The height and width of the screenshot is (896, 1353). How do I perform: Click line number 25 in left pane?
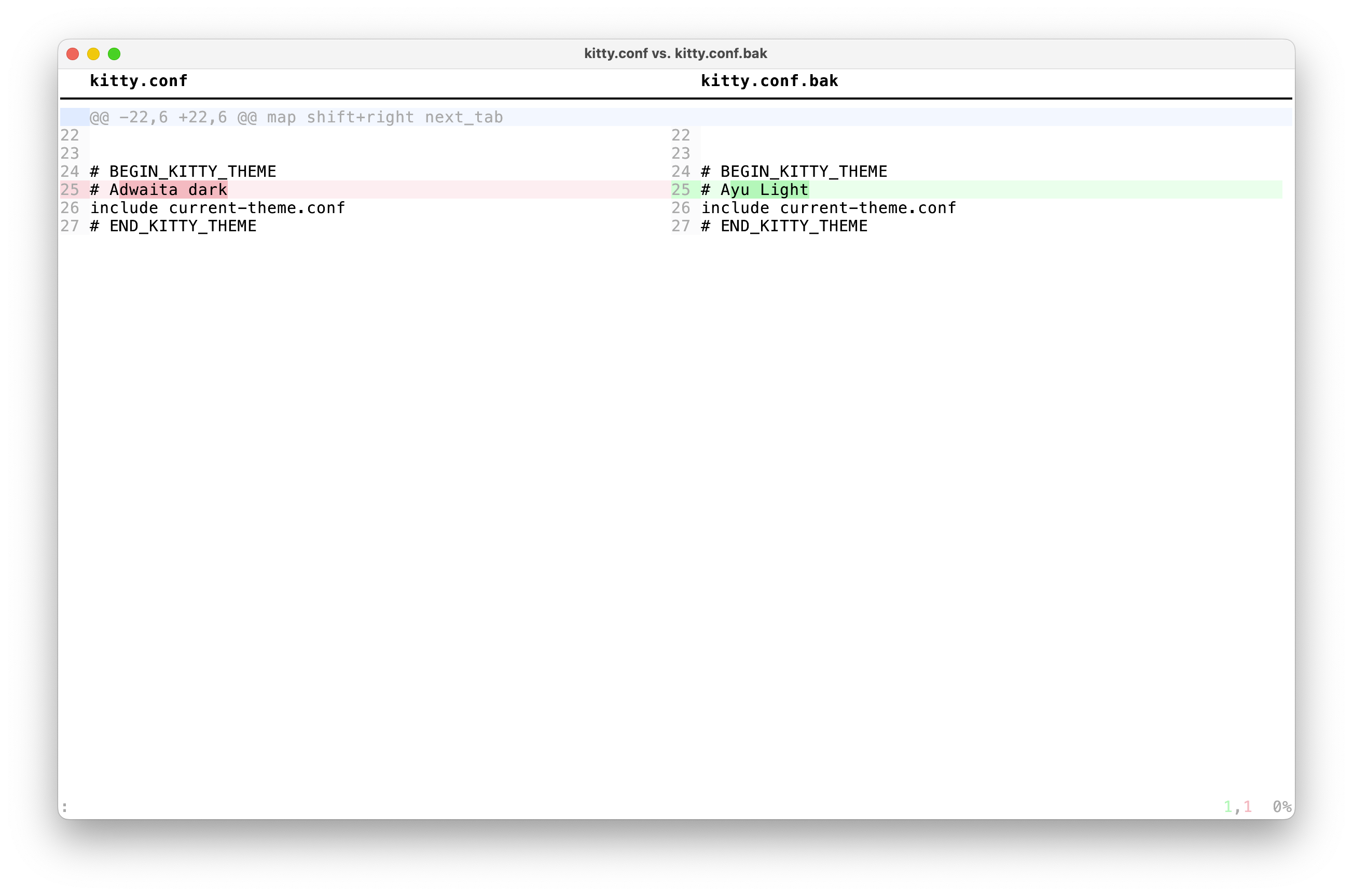coord(70,190)
